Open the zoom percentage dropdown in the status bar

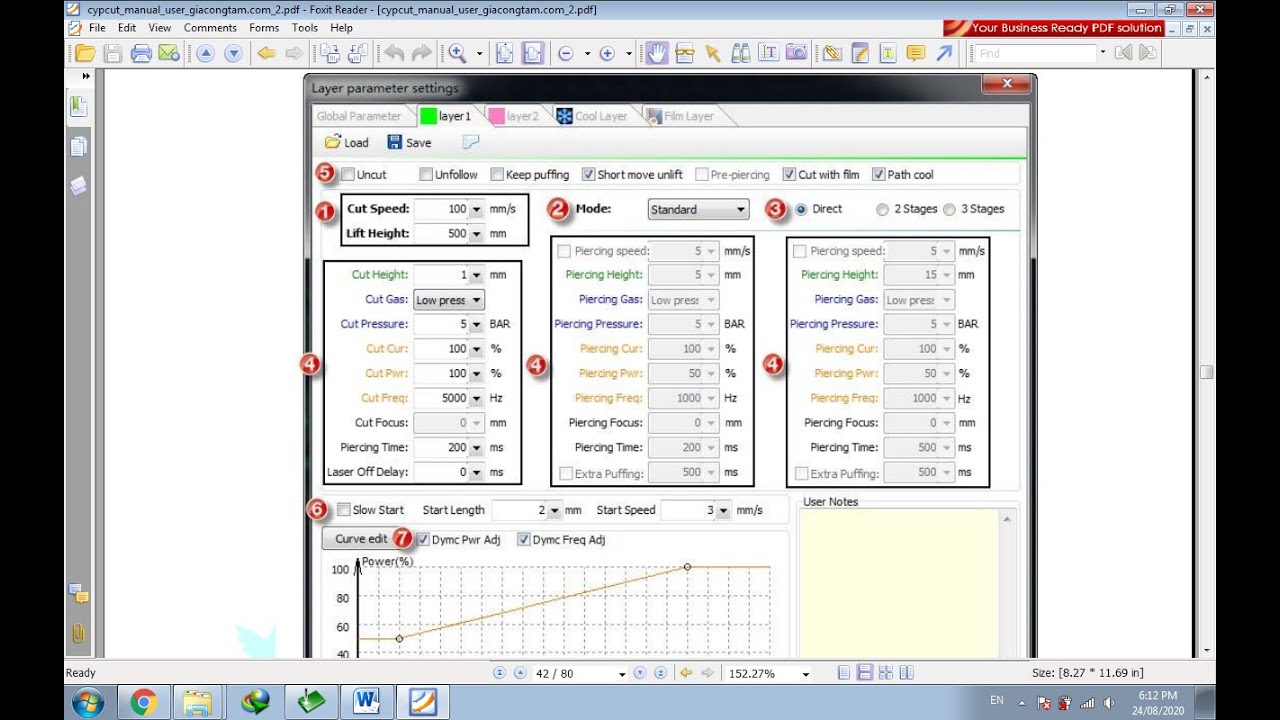click(x=805, y=674)
